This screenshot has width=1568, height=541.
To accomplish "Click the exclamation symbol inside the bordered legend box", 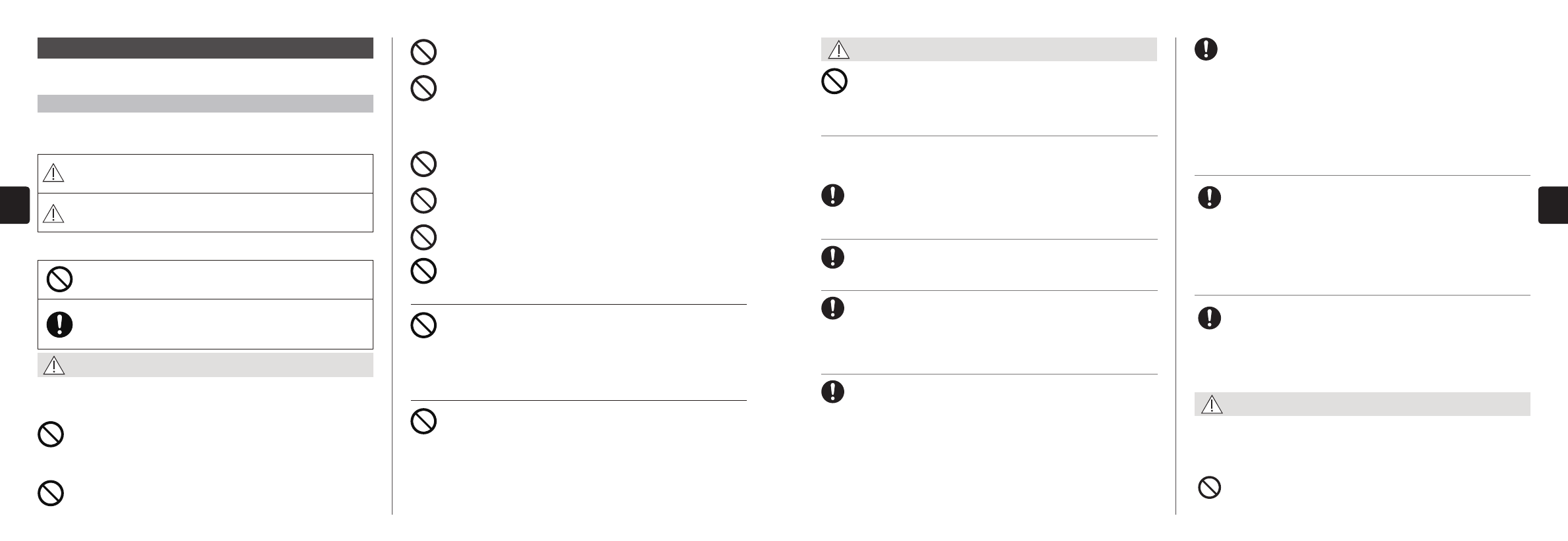I will tap(60, 324).
